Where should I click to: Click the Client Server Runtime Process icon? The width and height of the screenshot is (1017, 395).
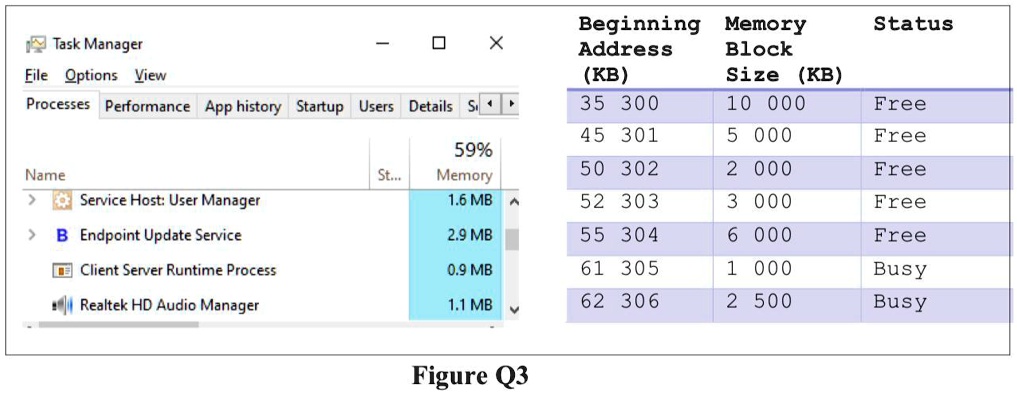click(62, 270)
